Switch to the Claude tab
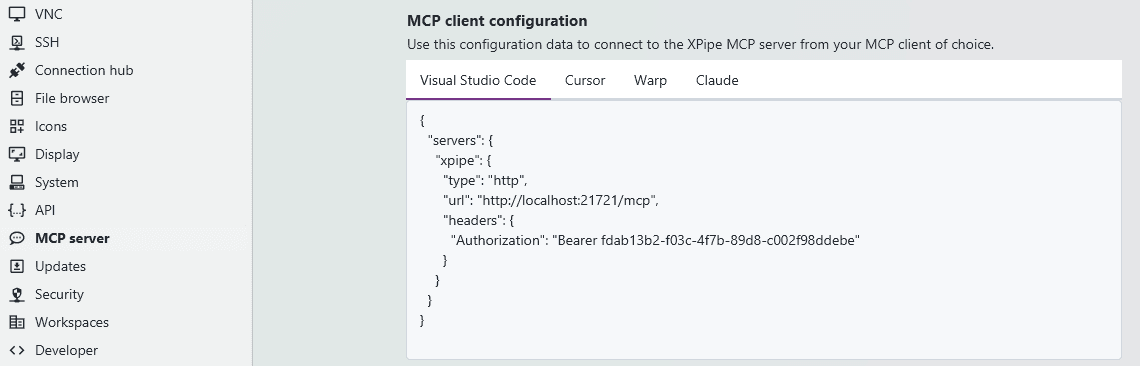 tap(718, 80)
